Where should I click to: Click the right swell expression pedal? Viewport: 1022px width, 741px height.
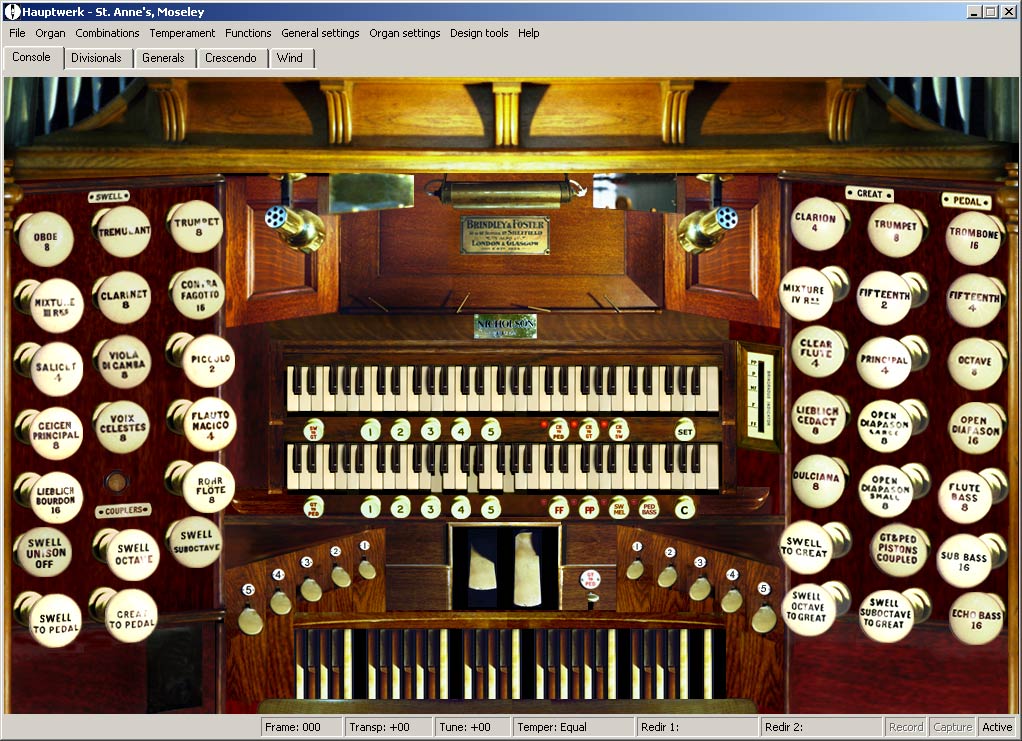(528, 569)
